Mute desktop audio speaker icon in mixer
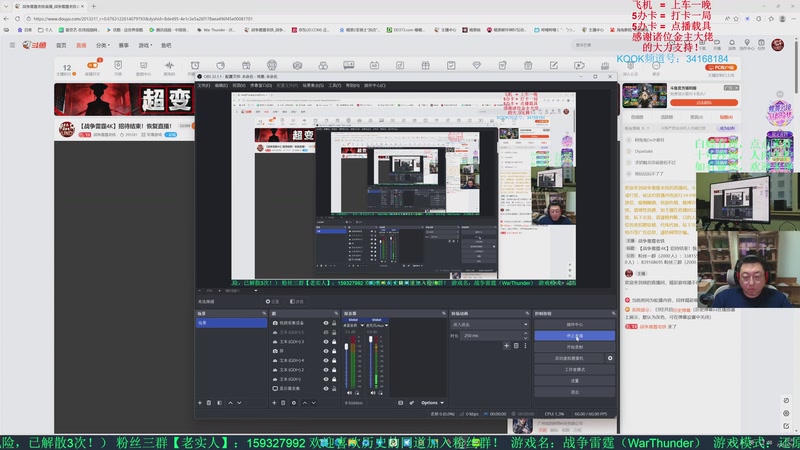 coord(349,393)
